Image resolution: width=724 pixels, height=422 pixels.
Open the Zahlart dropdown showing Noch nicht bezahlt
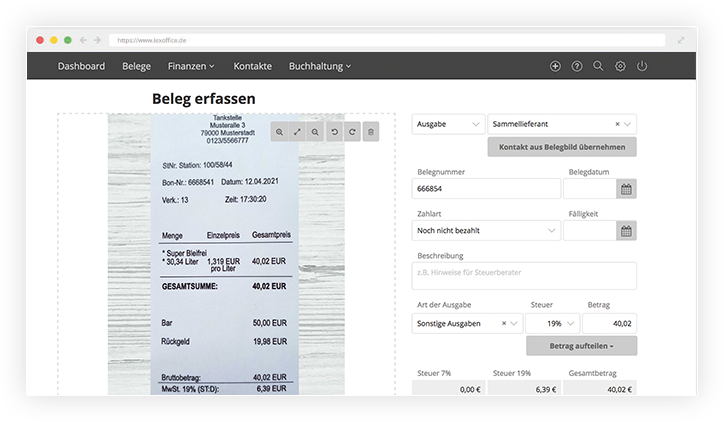pyautogui.click(x=486, y=231)
